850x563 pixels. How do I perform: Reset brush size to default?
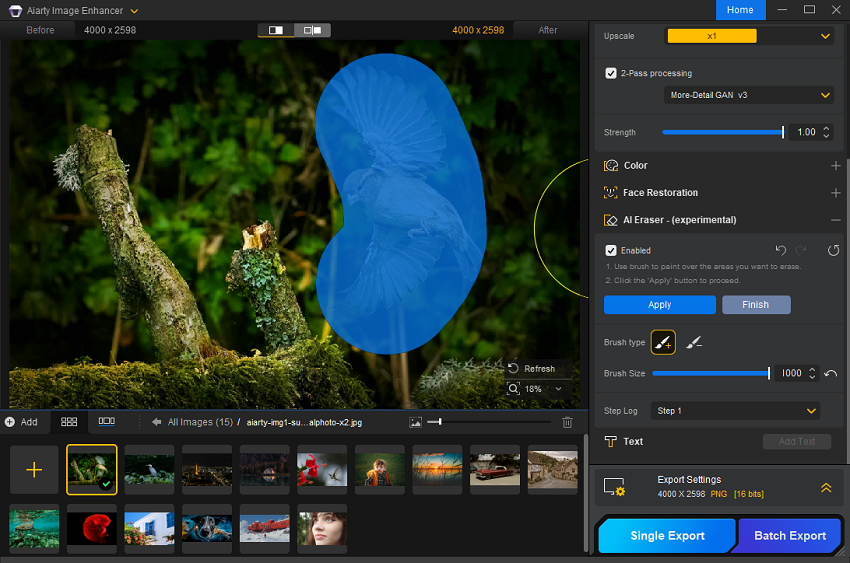830,373
